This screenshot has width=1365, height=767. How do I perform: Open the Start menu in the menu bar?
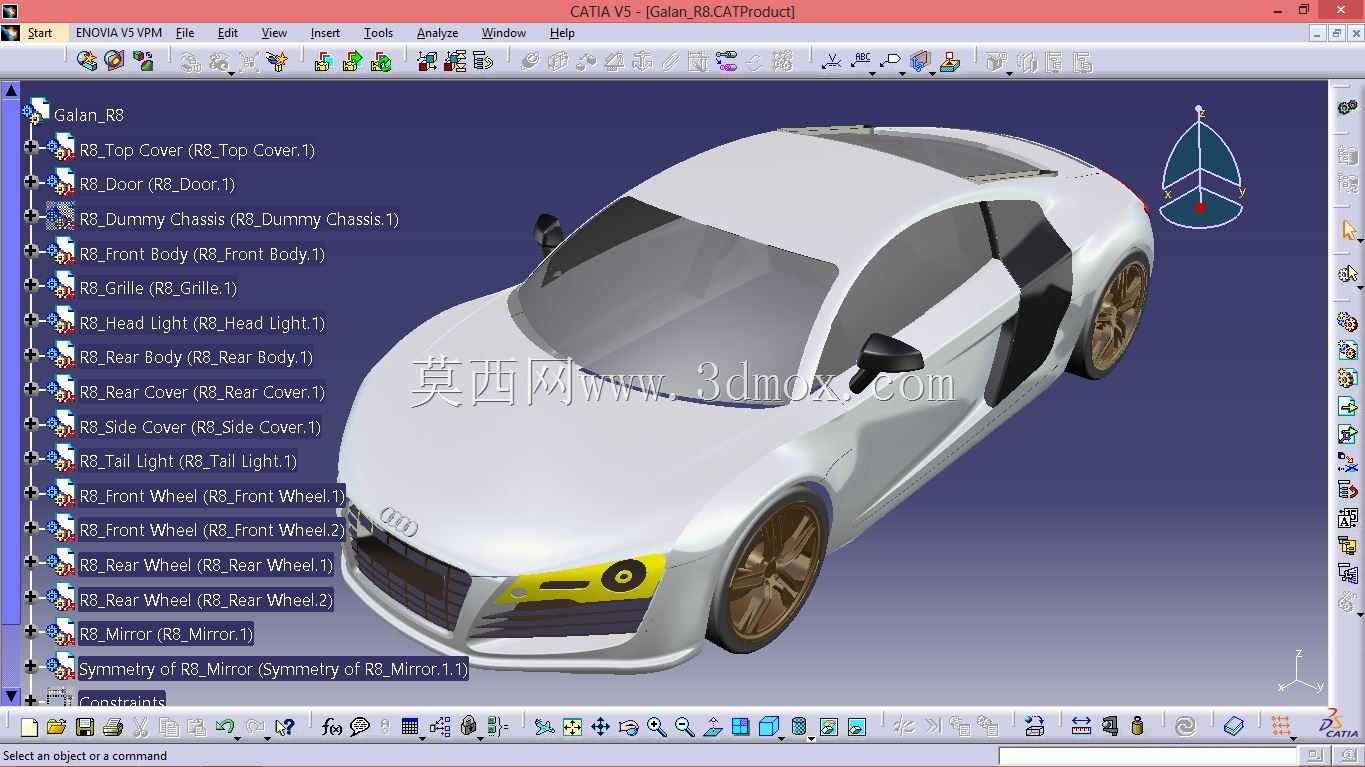[x=40, y=33]
